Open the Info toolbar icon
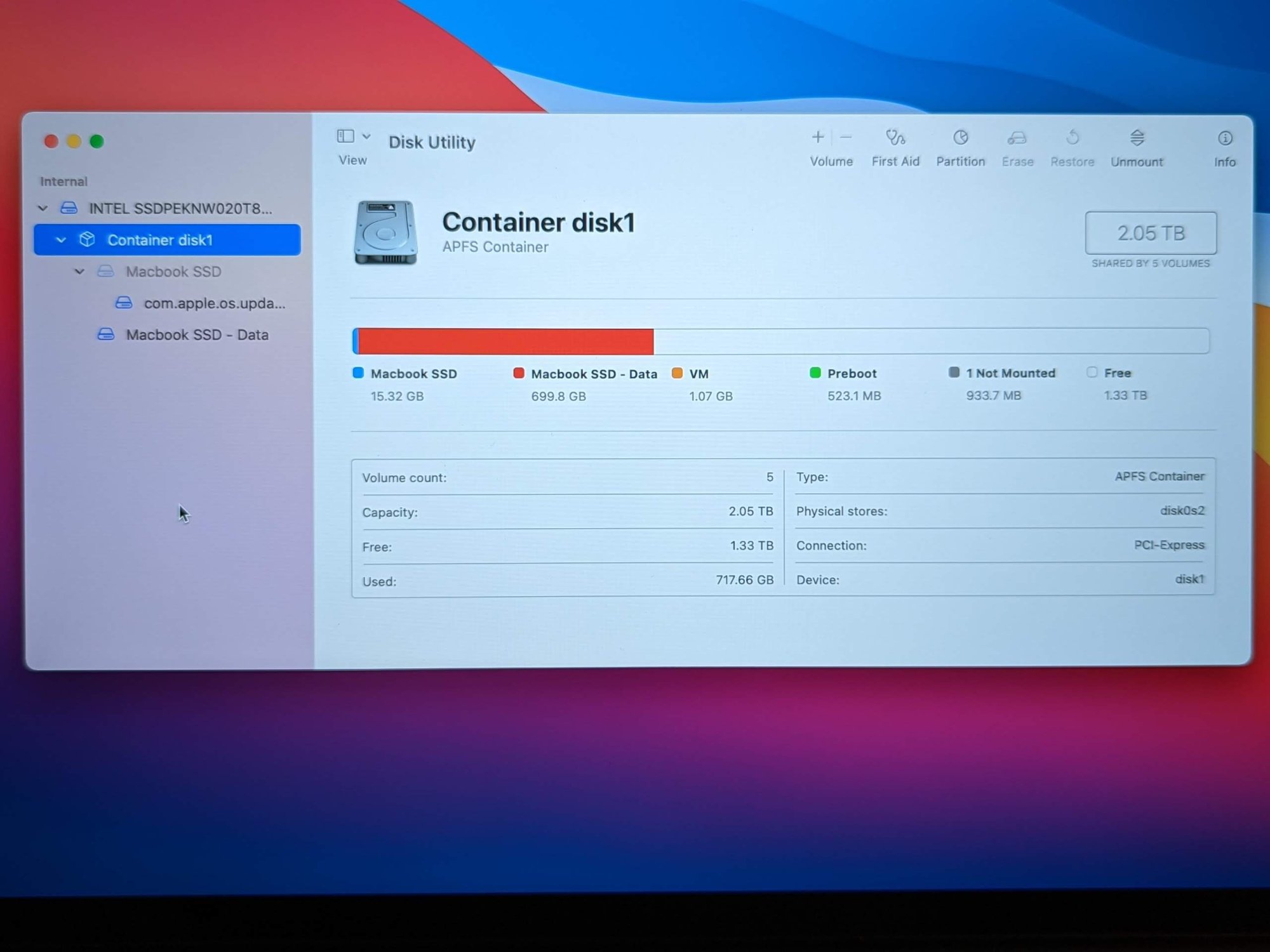1270x952 pixels. (1224, 138)
